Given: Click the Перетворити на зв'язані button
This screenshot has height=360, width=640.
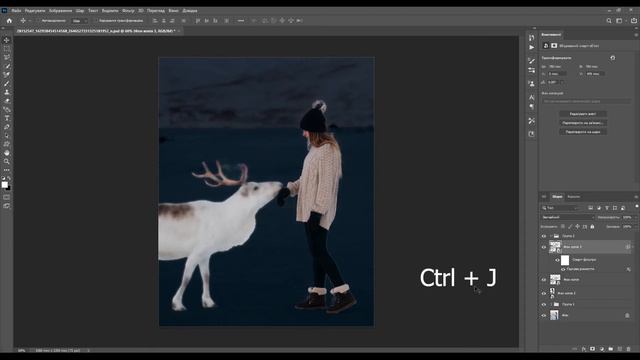Looking at the screenshot, I should pyautogui.click(x=583, y=123).
